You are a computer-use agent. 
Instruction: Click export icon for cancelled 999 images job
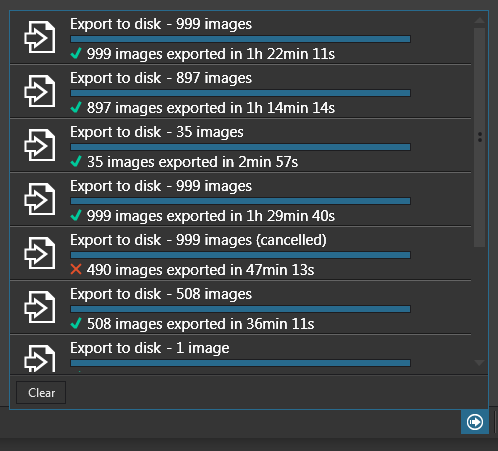point(40,253)
